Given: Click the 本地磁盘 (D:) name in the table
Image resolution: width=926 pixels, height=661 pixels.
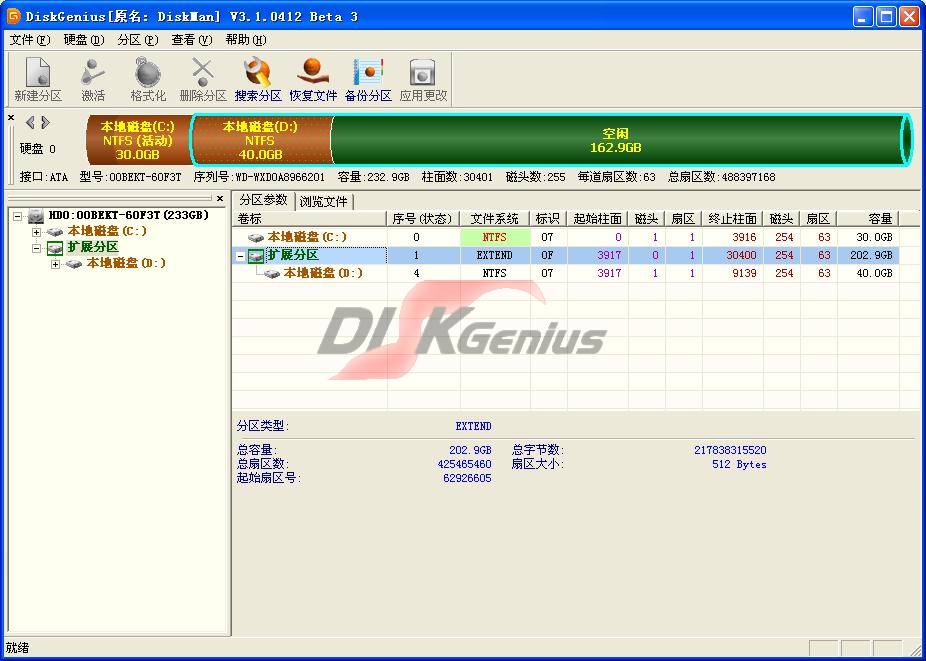Looking at the screenshot, I should [x=323, y=273].
